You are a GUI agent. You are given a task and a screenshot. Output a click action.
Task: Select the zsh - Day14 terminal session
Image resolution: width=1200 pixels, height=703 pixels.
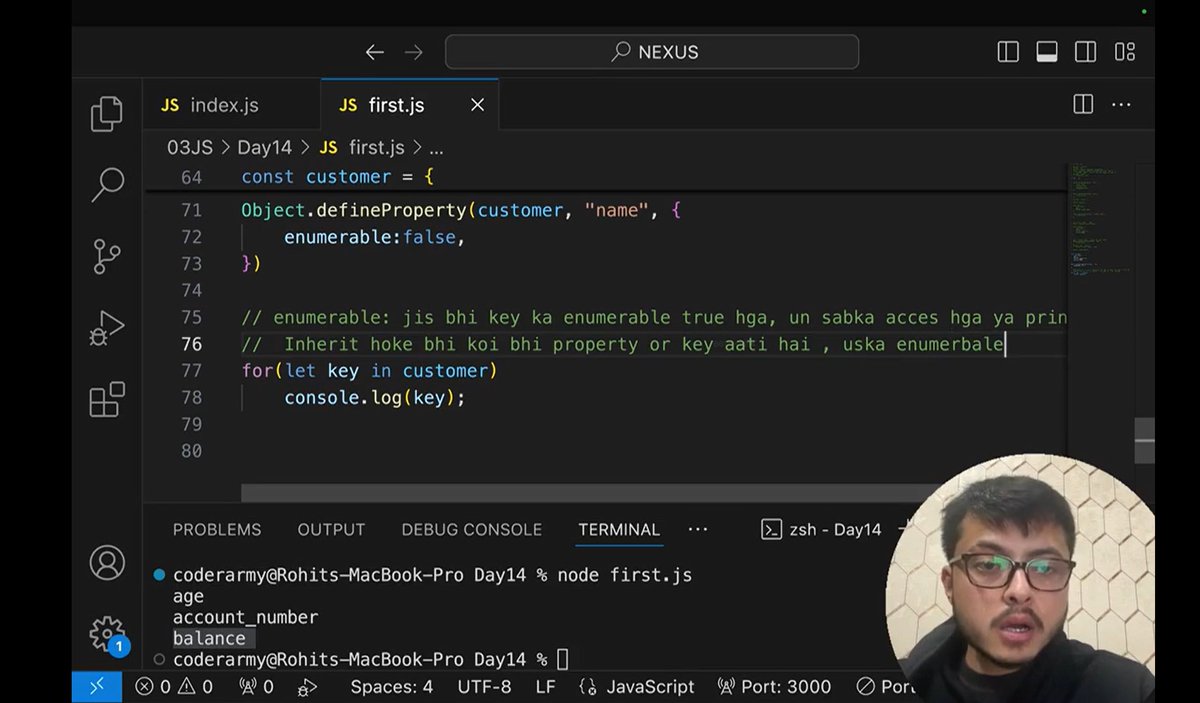click(833, 529)
